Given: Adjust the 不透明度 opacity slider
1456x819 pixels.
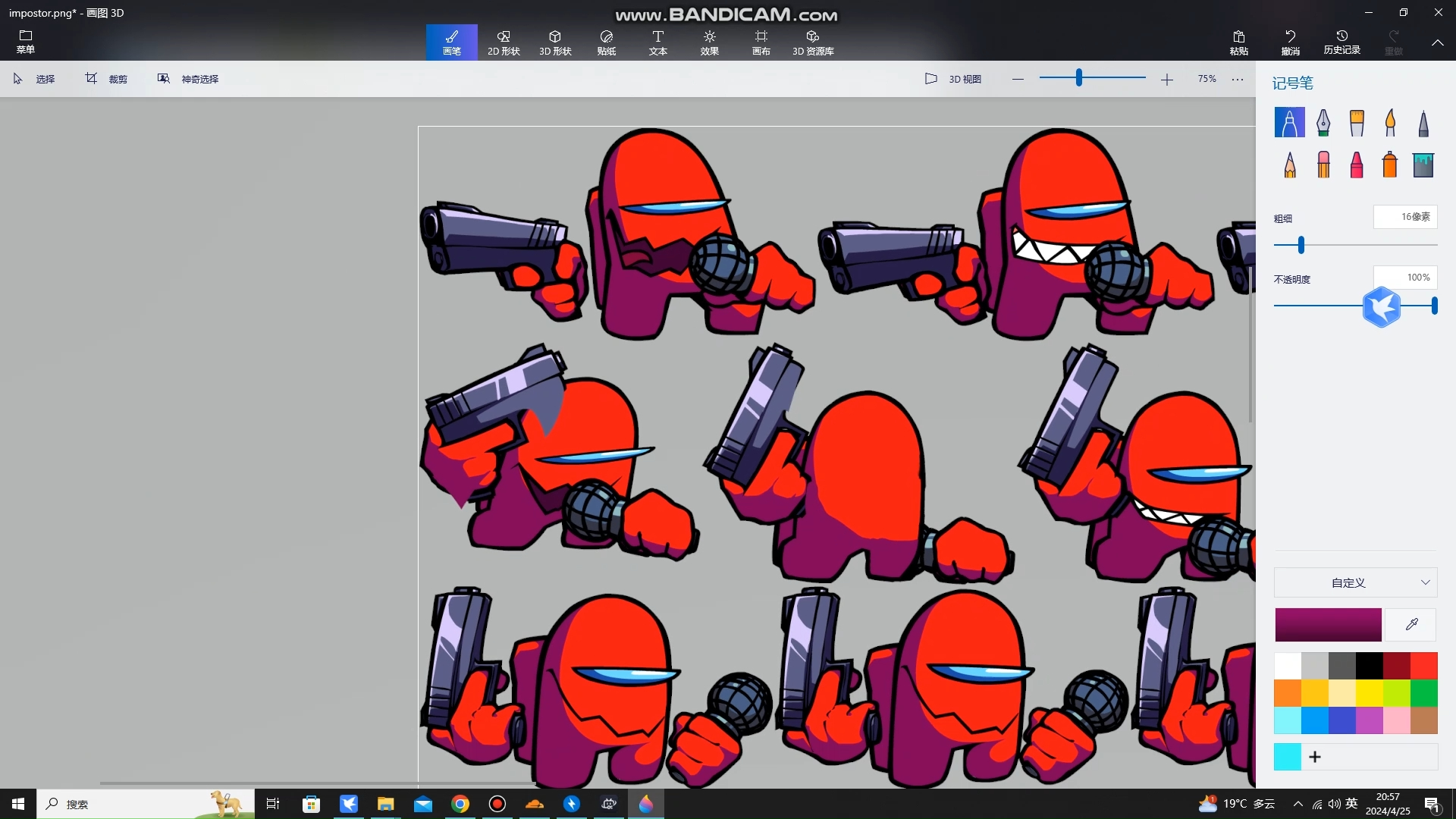Looking at the screenshot, I should (x=1434, y=306).
